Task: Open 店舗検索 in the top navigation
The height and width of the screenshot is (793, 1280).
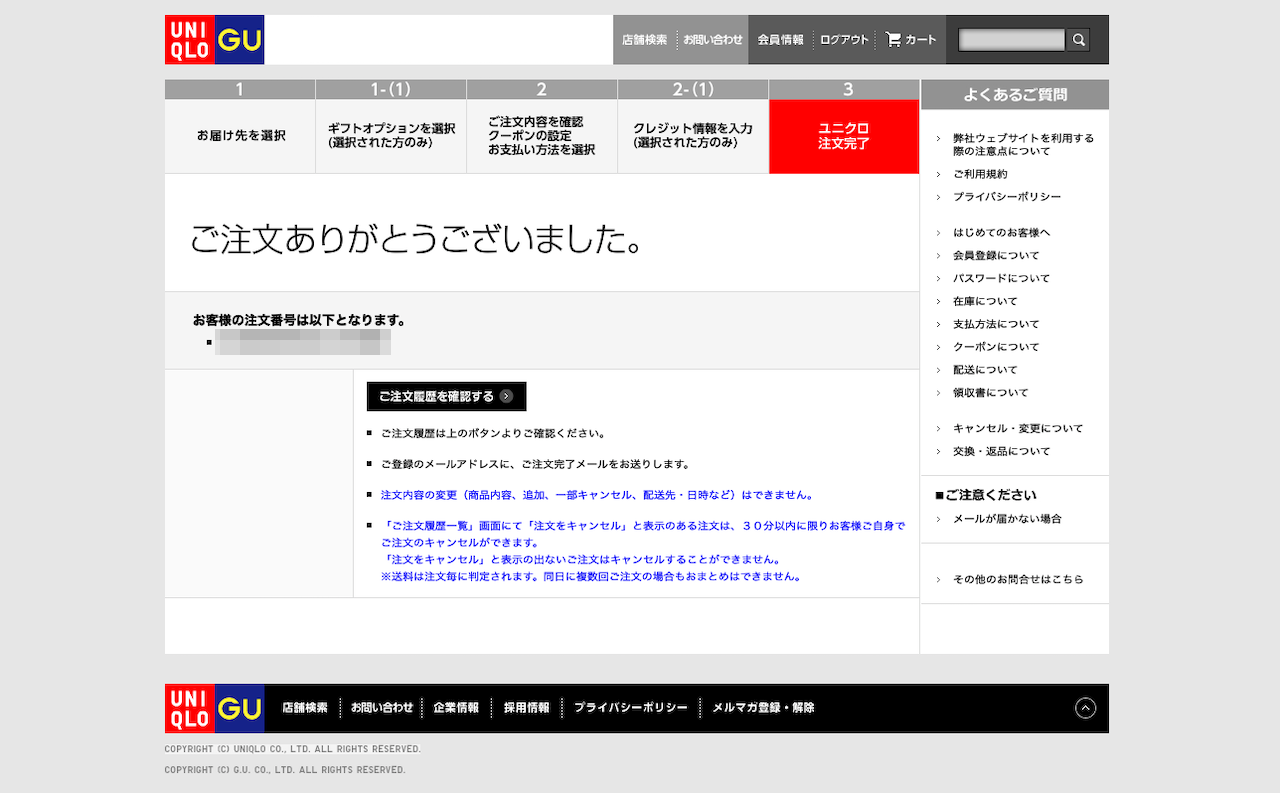Action: coord(644,40)
